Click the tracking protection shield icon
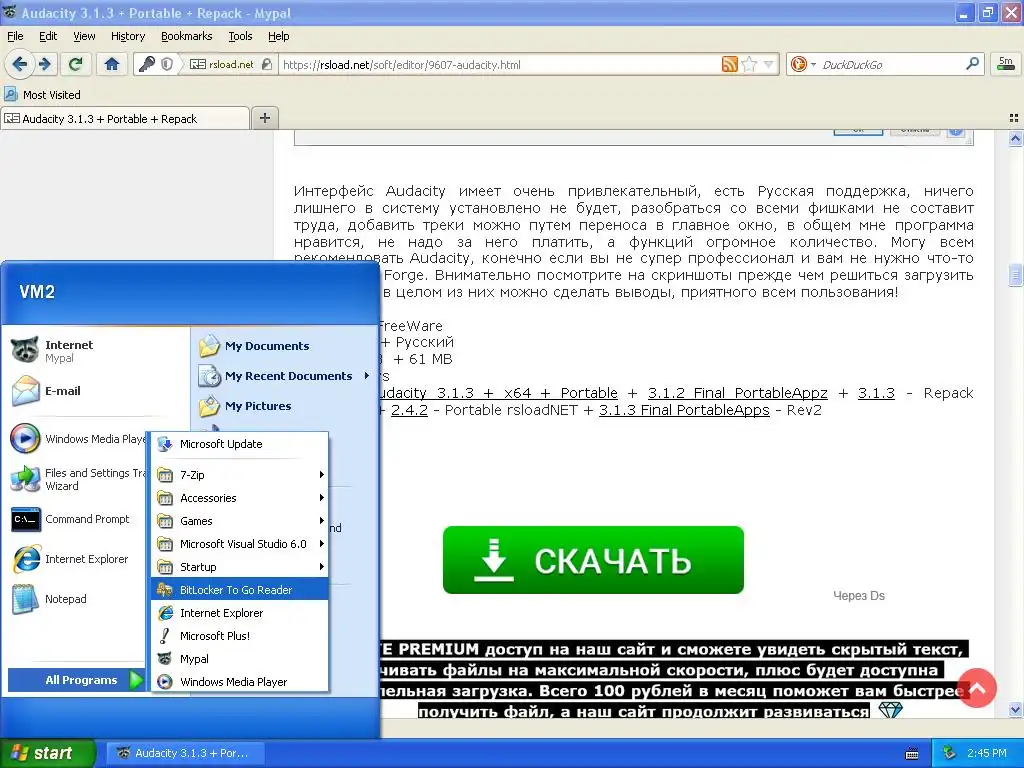 click(167, 64)
